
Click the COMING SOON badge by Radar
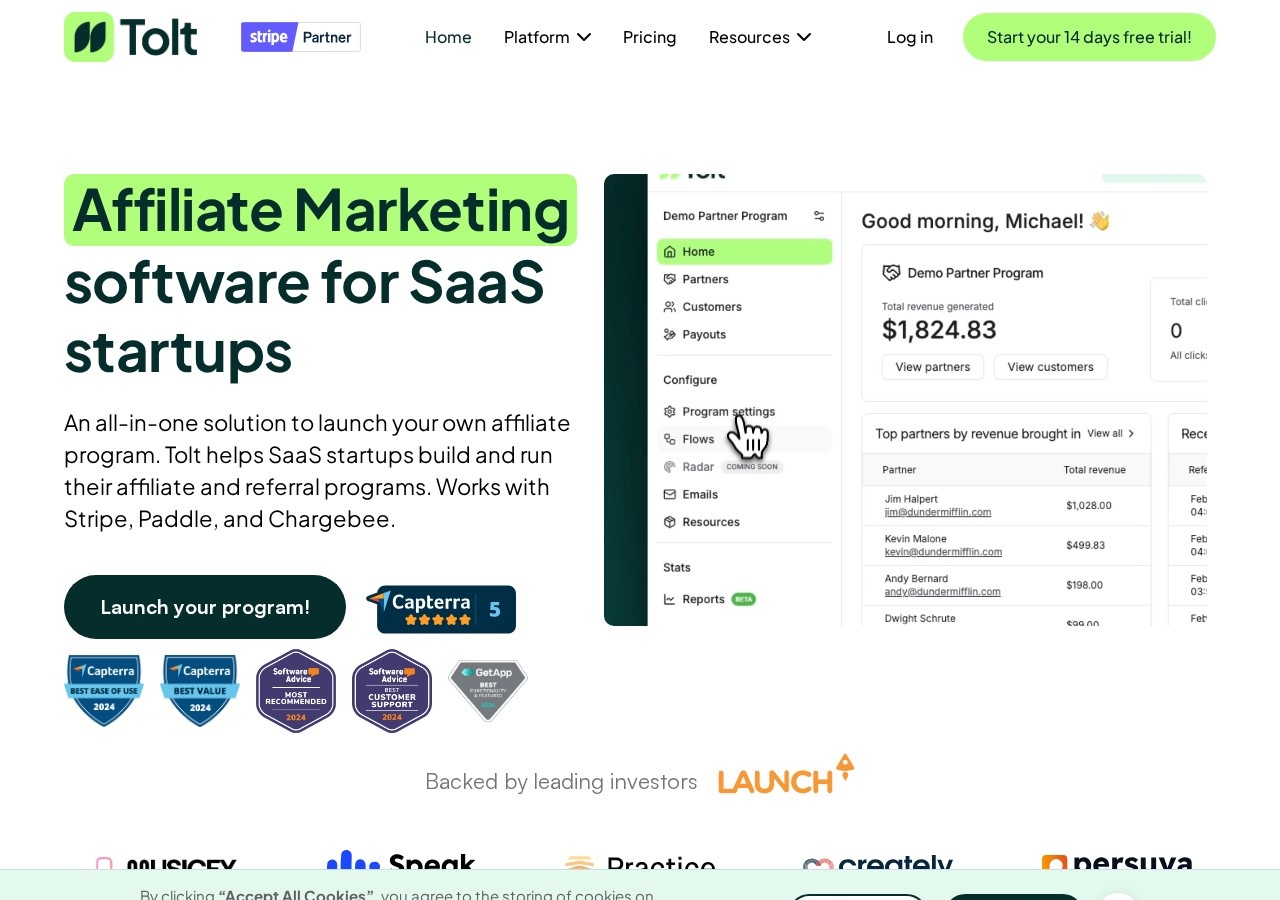(x=751, y=467)
